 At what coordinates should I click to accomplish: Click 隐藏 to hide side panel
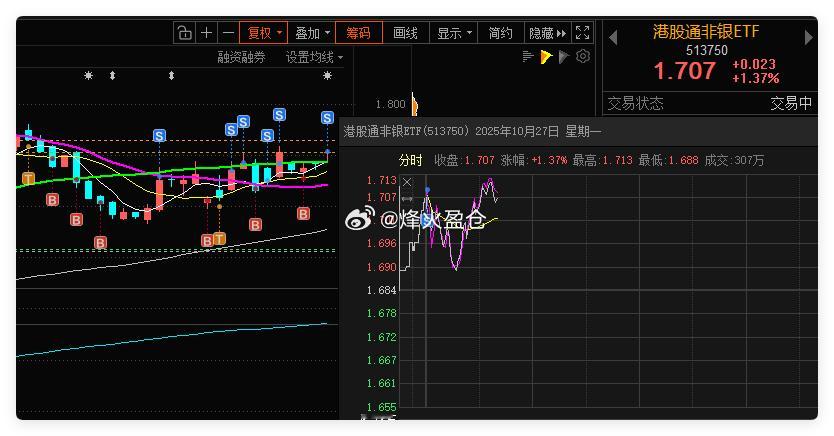click(547, 33)
